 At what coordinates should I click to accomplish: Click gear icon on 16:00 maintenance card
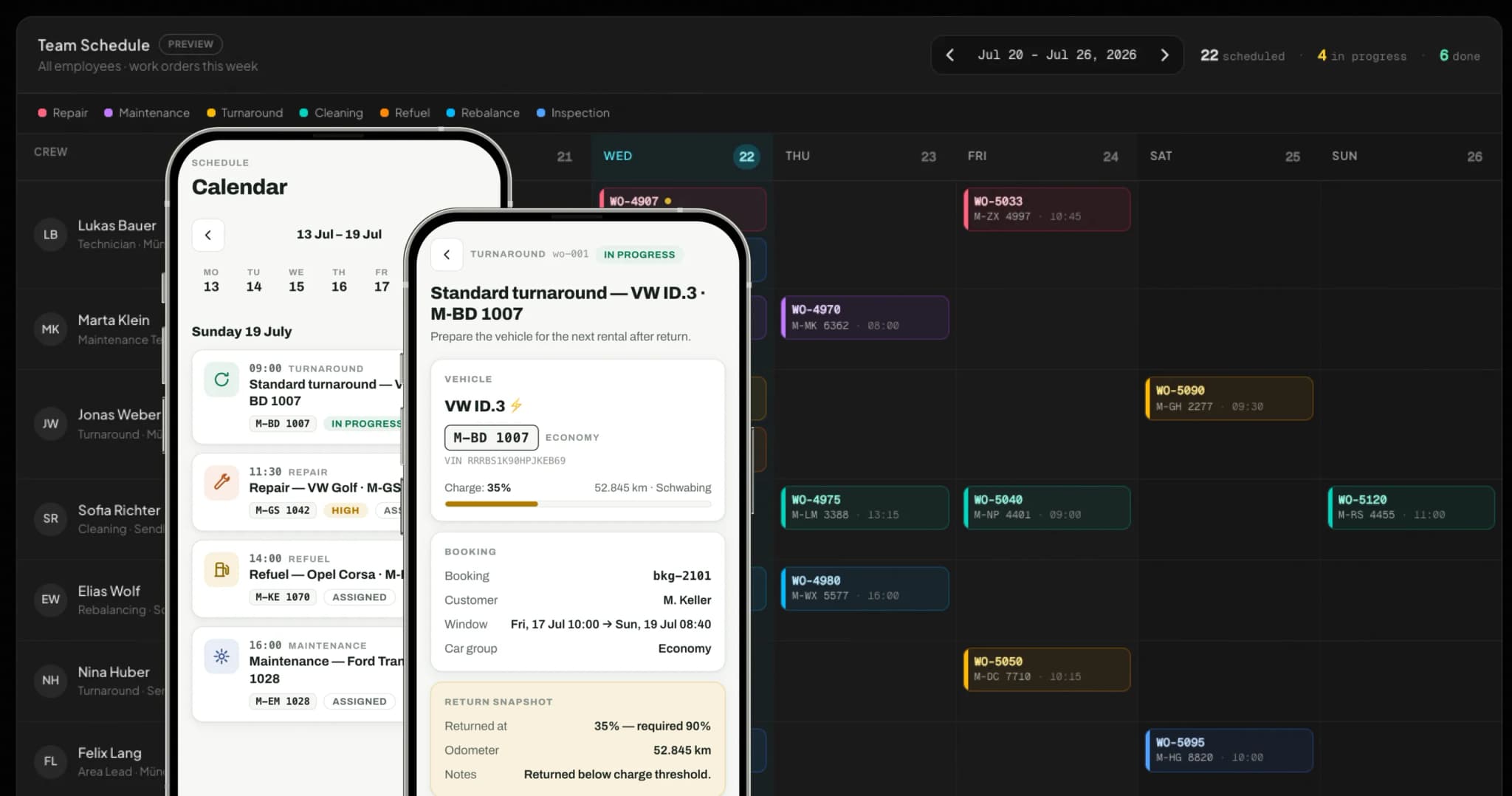coord(221,656)
